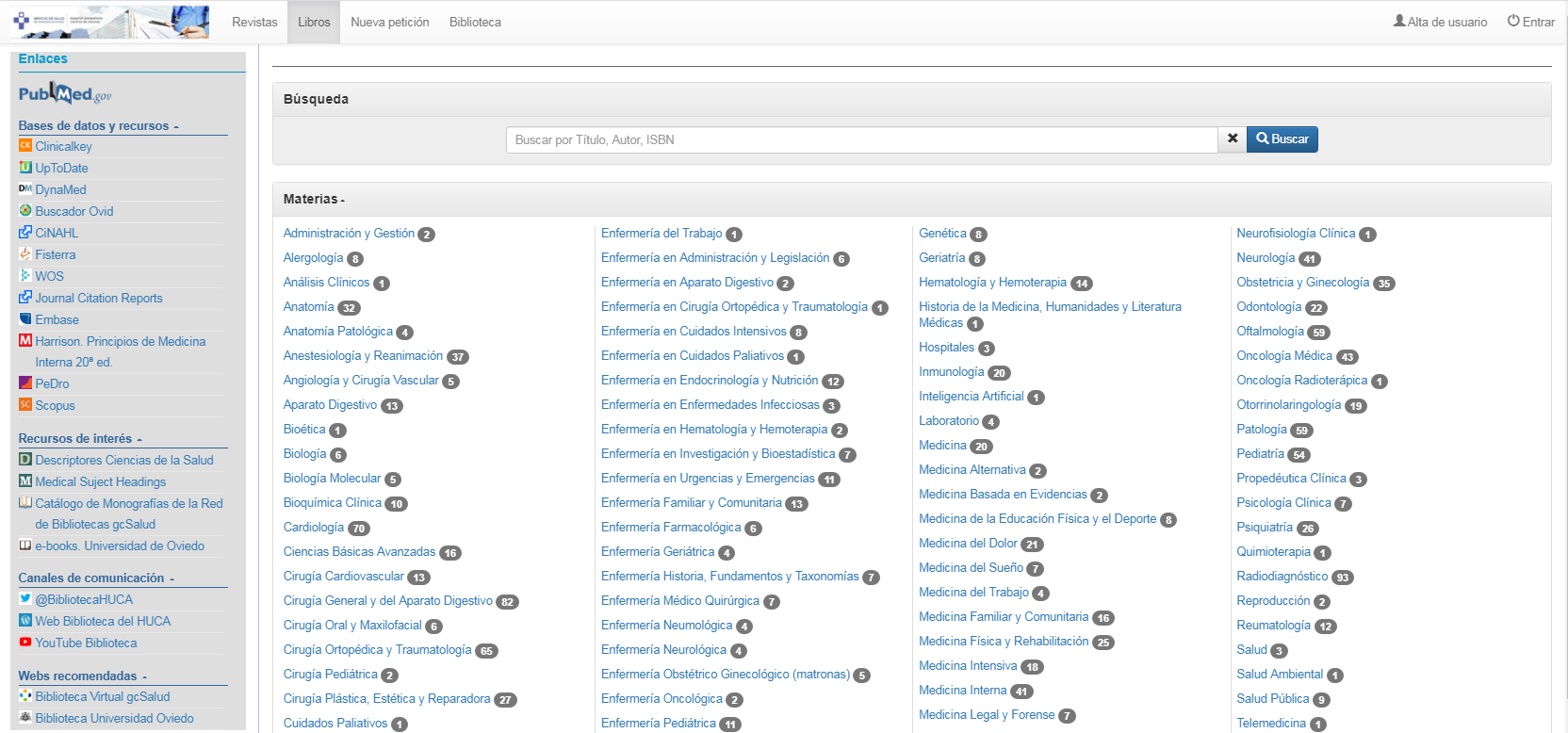Open the Nueva petición menu item
1568x733 pixels.
tap(389, 22)
